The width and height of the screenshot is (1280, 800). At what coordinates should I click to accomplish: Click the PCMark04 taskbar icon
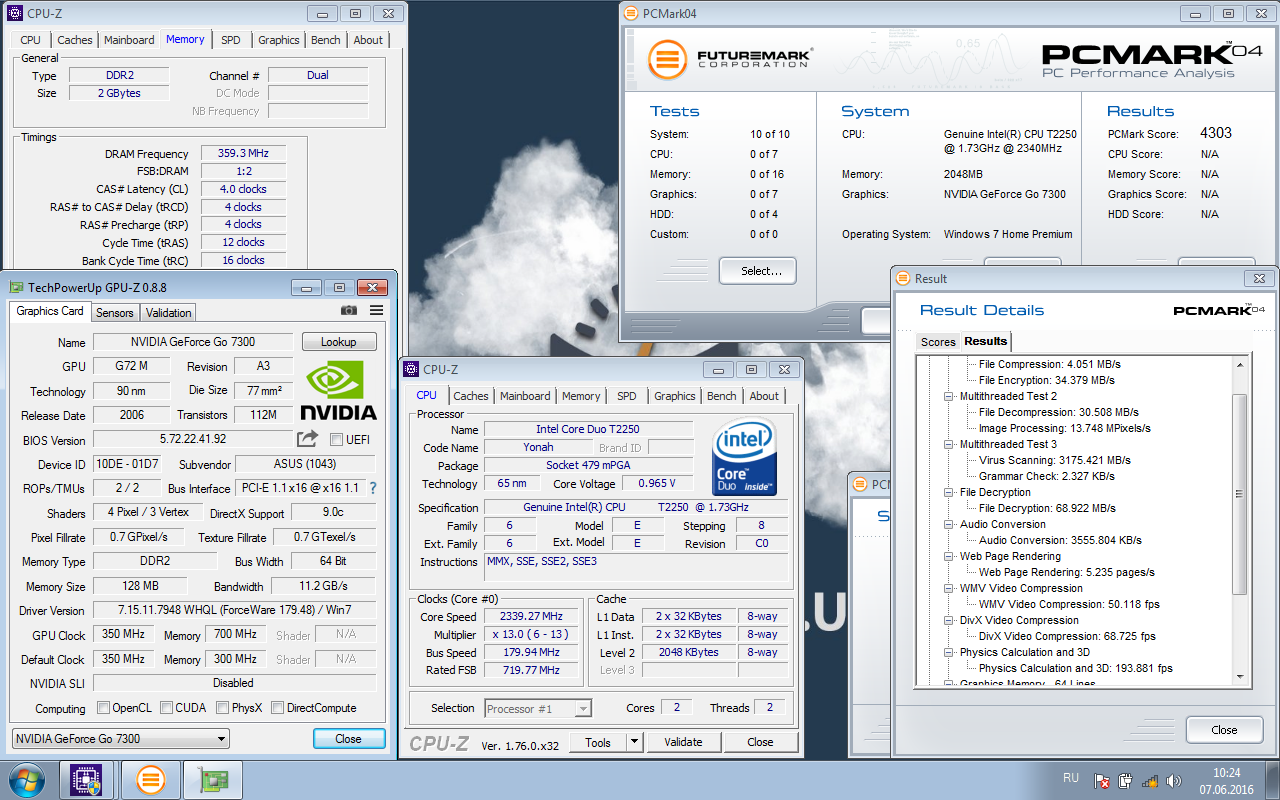pos(150,780)
